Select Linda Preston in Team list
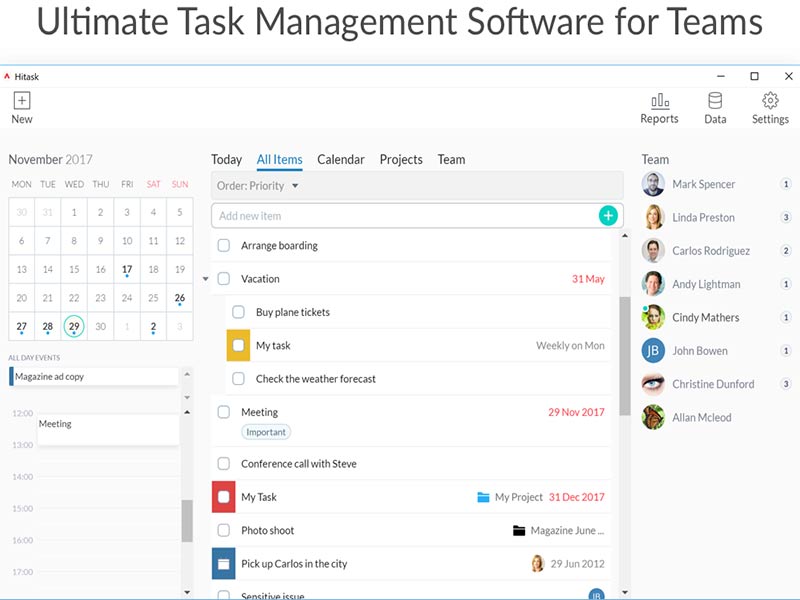The width and height of the screenshot is (800, 600). (703, 218)
